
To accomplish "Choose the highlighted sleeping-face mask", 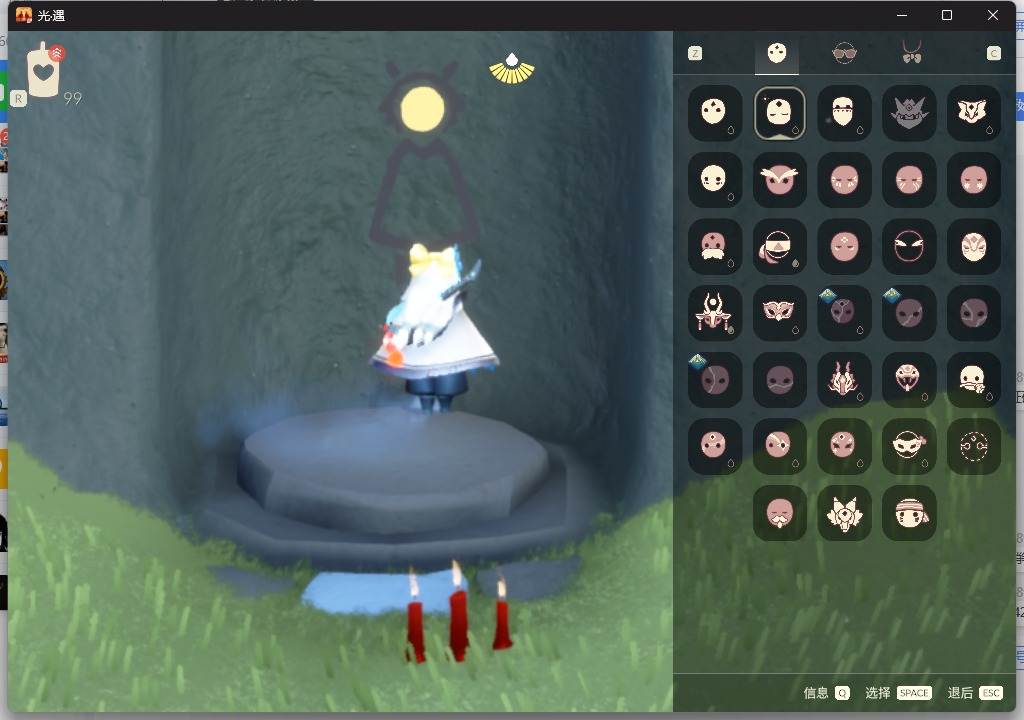I will click(x=779, y=112).
